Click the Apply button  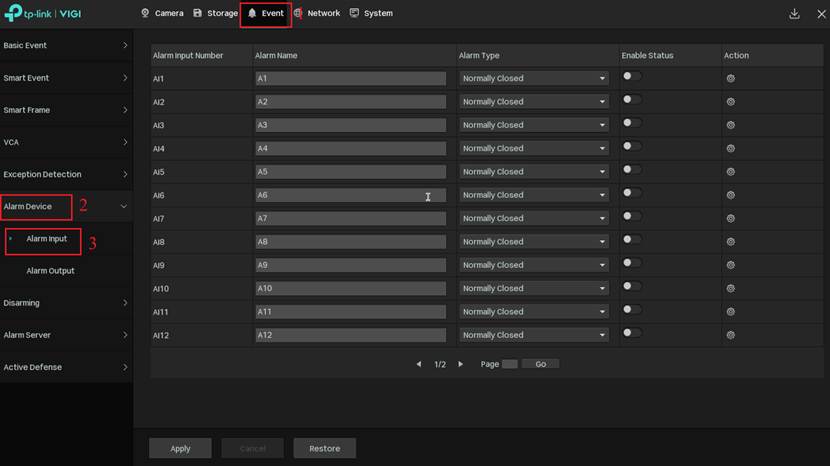(180, 448)
